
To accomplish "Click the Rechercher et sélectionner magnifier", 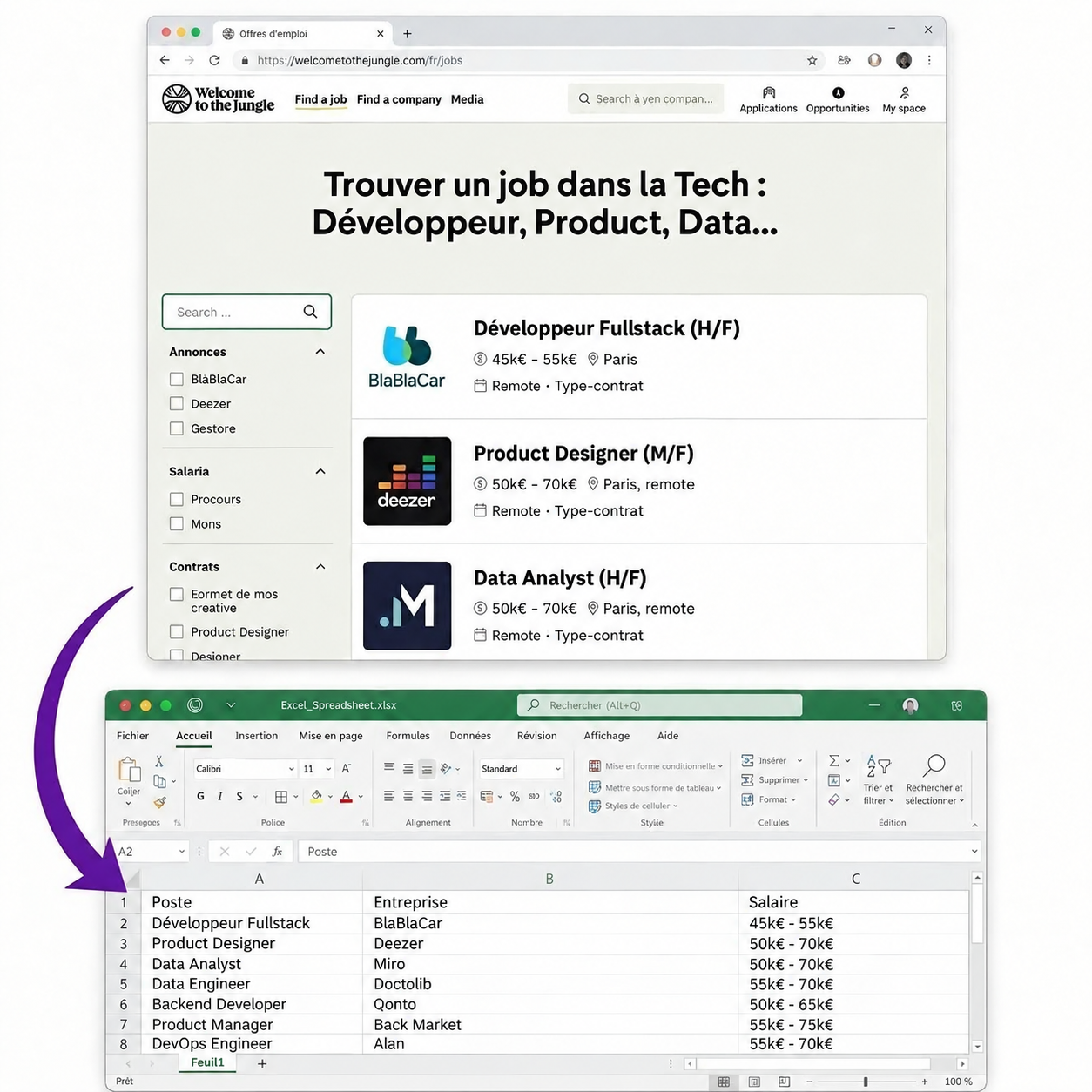I will (934, 766).
